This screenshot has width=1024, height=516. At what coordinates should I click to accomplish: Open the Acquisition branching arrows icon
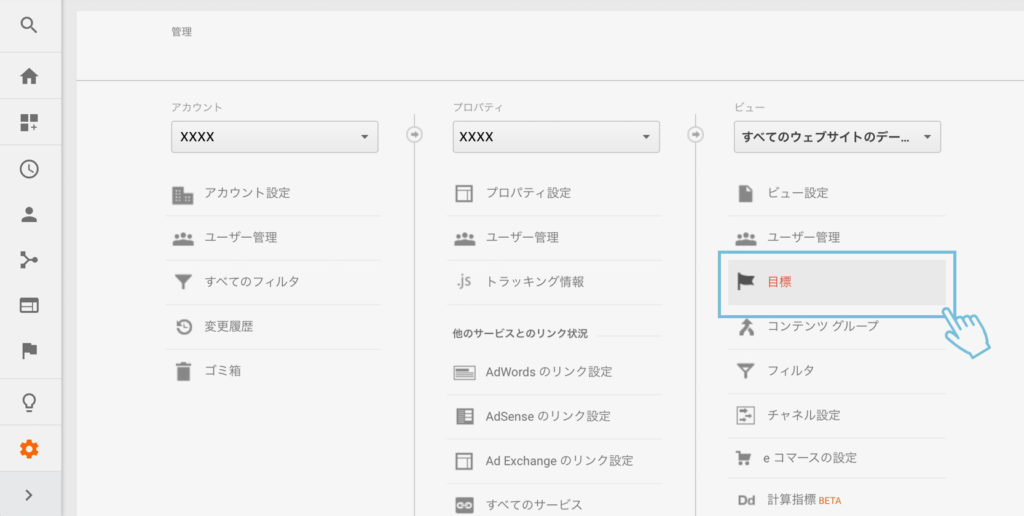pos(29,260)
